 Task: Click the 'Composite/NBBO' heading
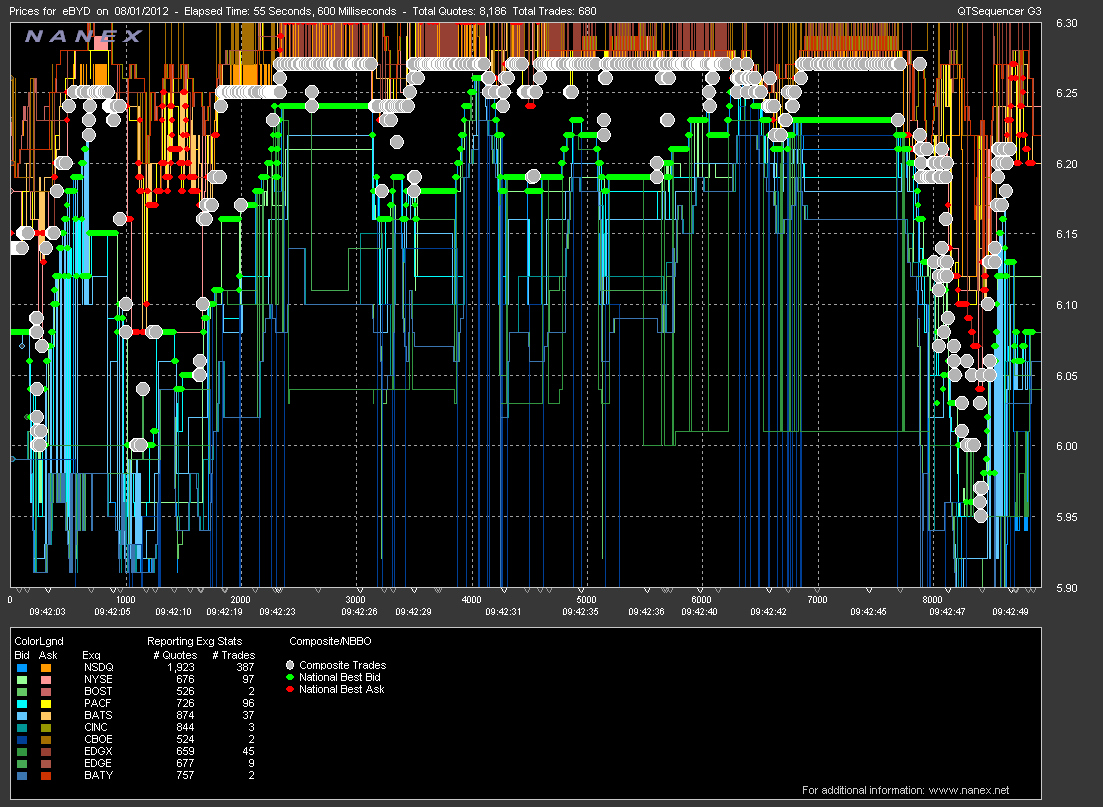[330, 641]
